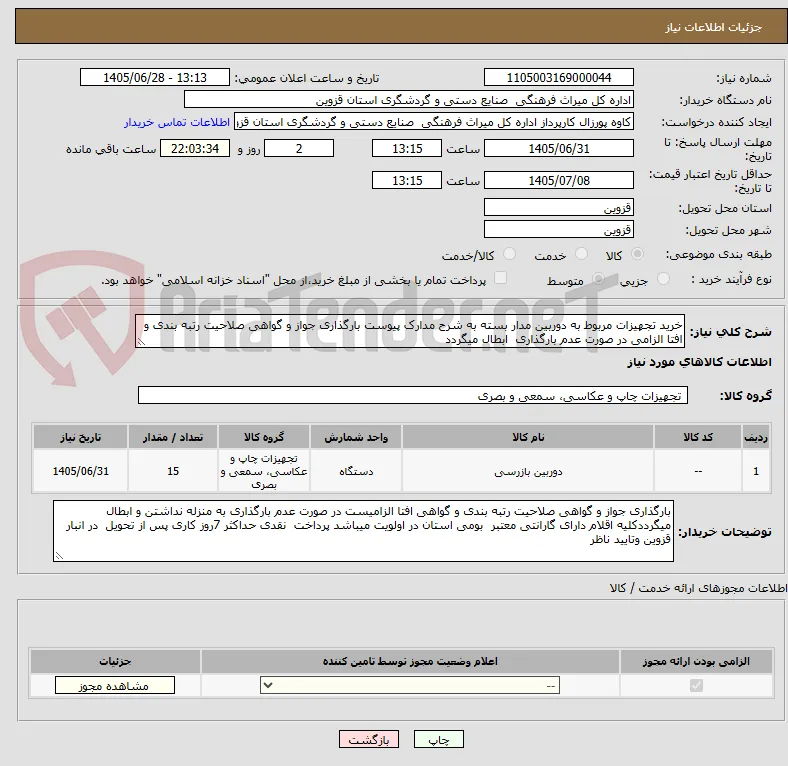Click buyer notes text area

click(363, 531)
